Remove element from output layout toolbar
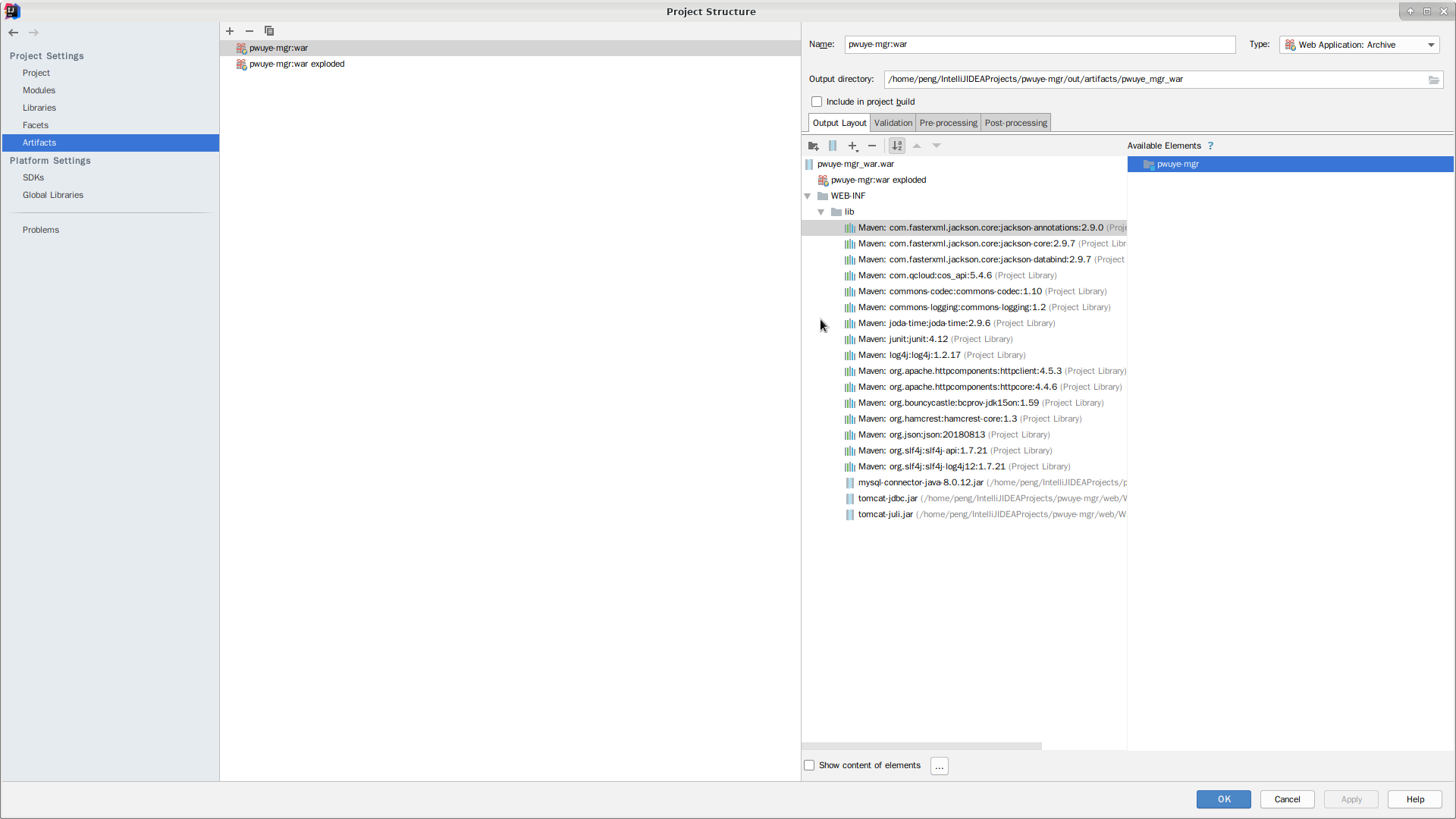 (x=872, y=146)
